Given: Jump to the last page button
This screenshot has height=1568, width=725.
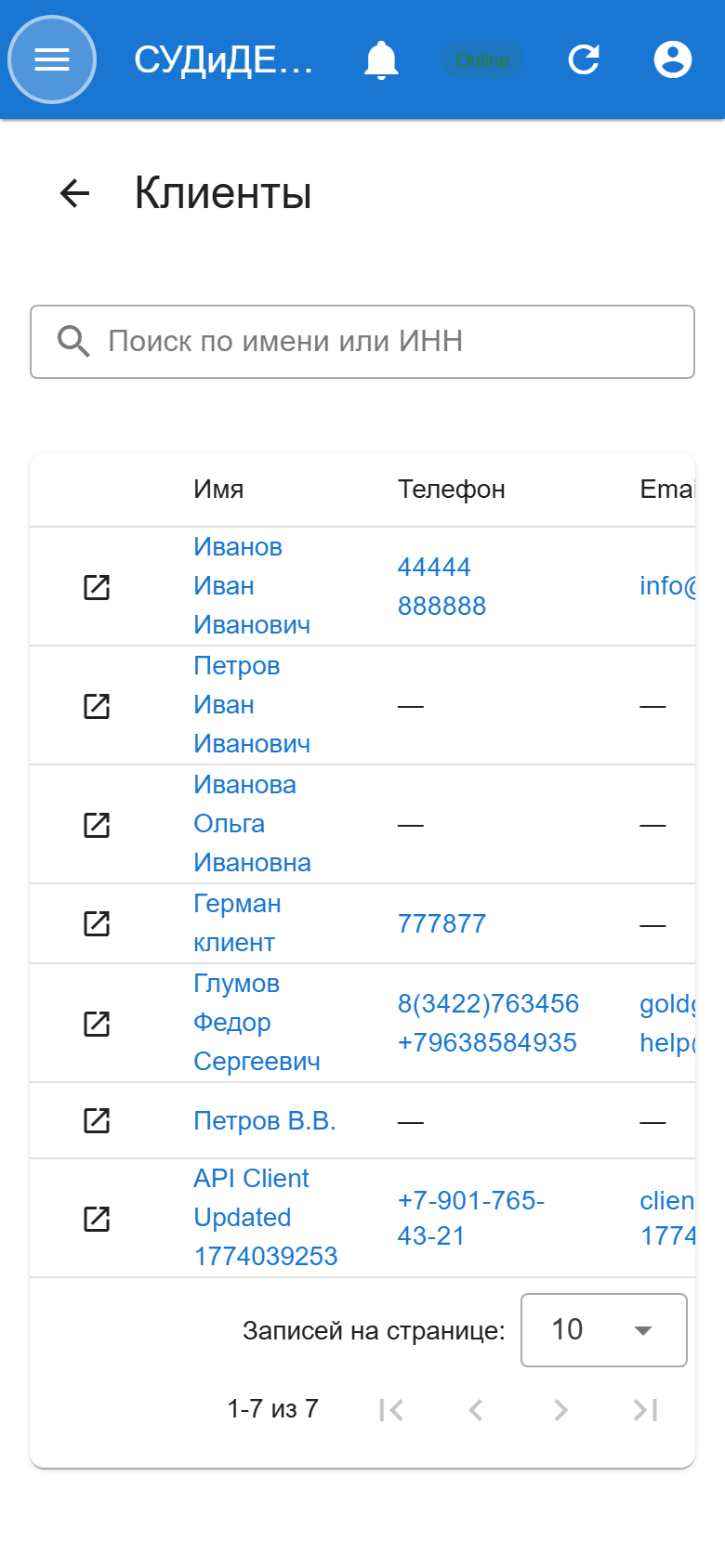Looking at the screenshot, I should click(x=645, y=1410).
